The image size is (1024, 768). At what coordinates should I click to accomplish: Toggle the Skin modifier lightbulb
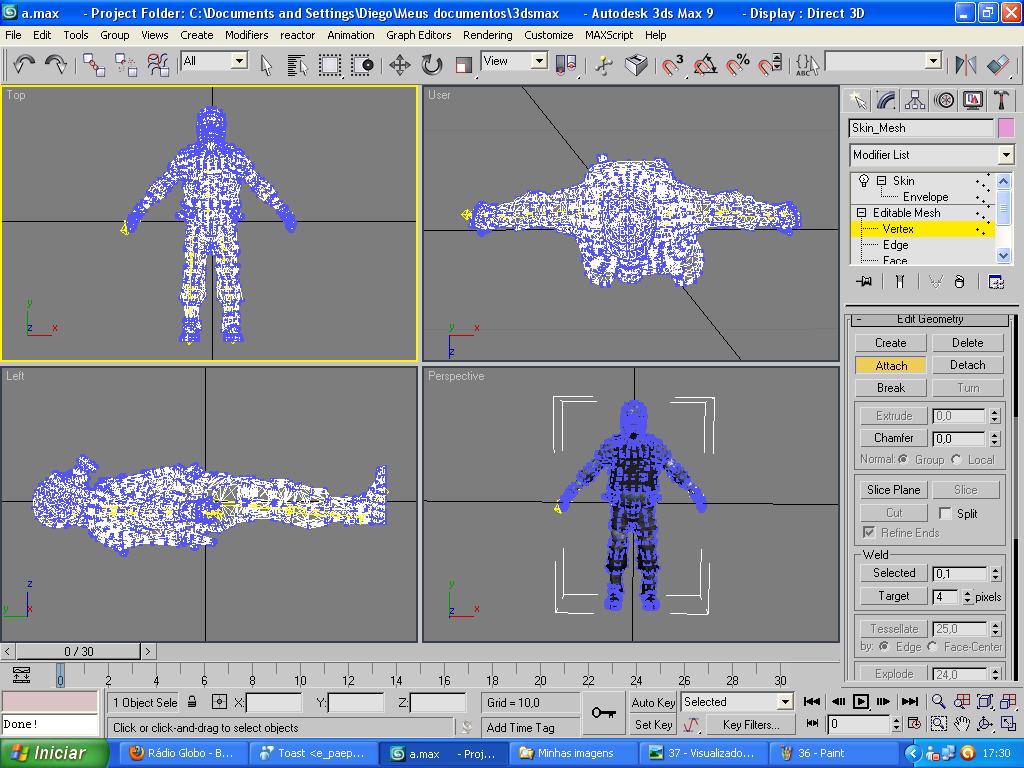[x=864, y=181]
